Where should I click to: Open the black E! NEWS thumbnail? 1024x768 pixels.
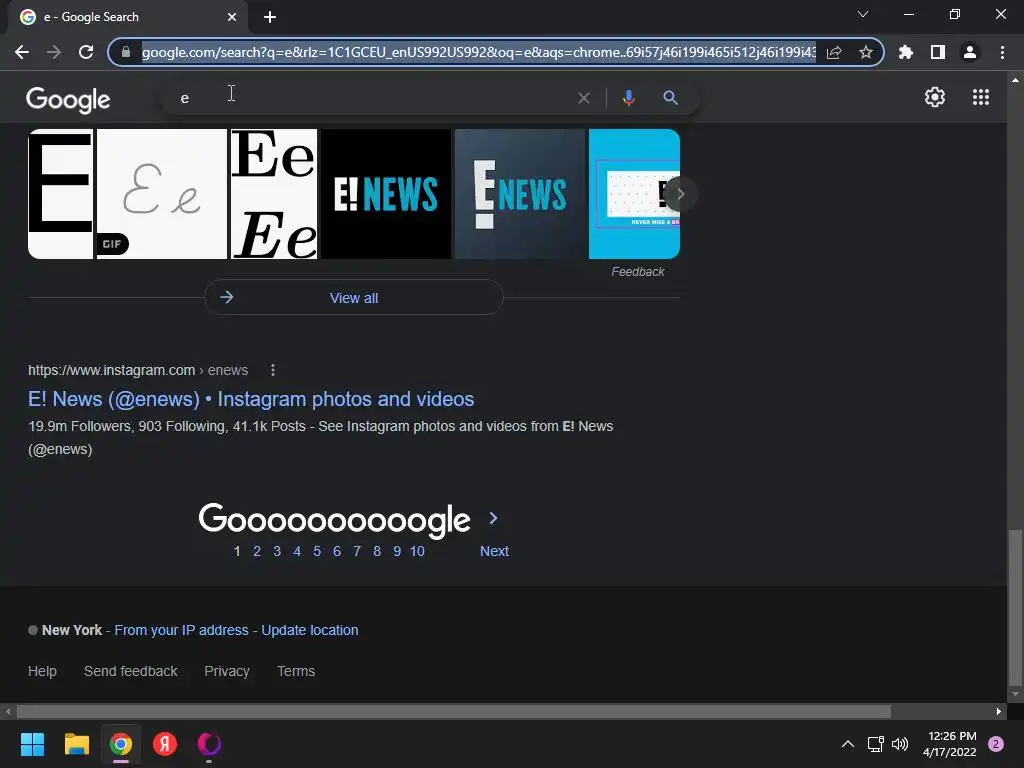(x=386, y=194)
